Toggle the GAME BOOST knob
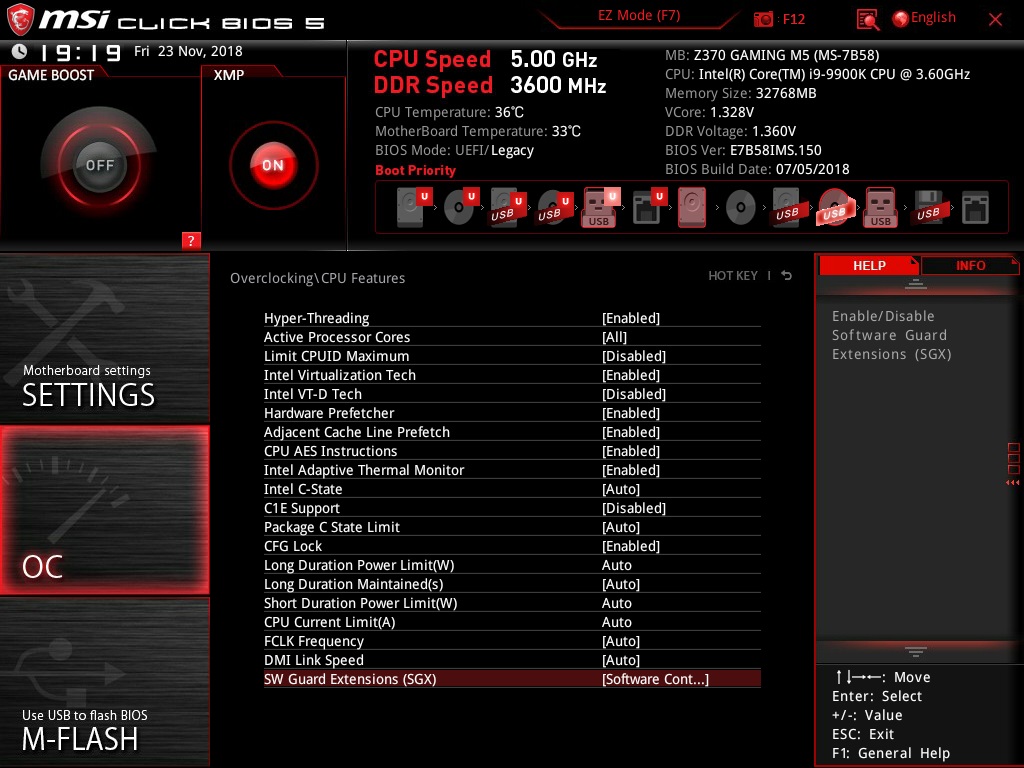 pyautogui.click(x=99, y=165)
